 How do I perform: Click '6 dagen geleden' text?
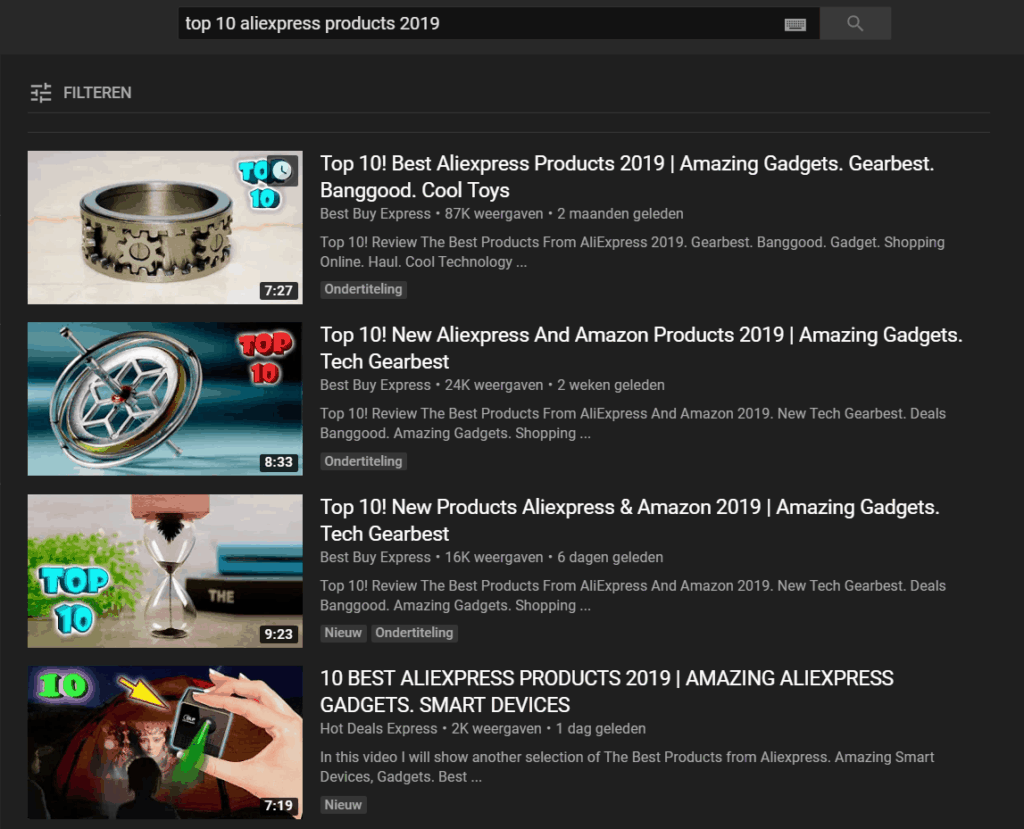click(610, 557)
